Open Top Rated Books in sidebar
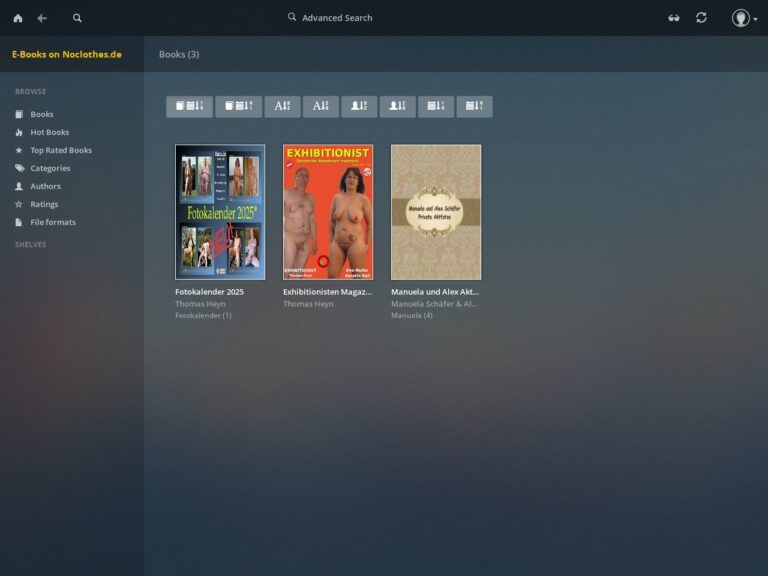The height and width of the screenshot is (576, 768). click(x=60, y=150)
